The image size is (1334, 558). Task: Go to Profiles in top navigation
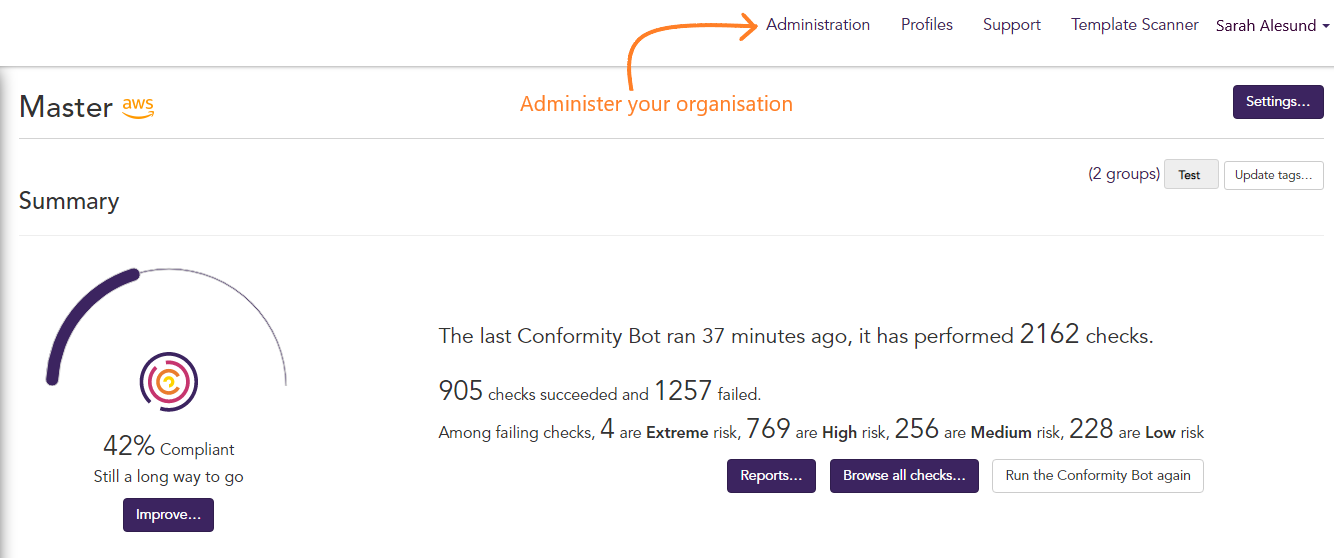pos(927,25)
